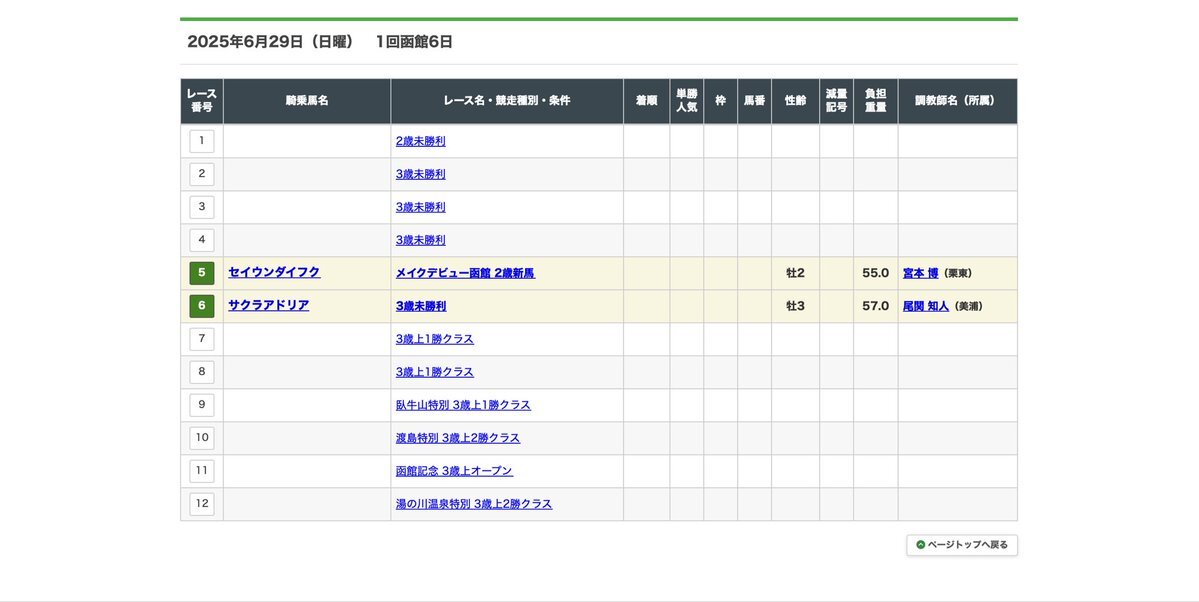
Task: Click affiliation text （美浦）
Action: (968, 307)
